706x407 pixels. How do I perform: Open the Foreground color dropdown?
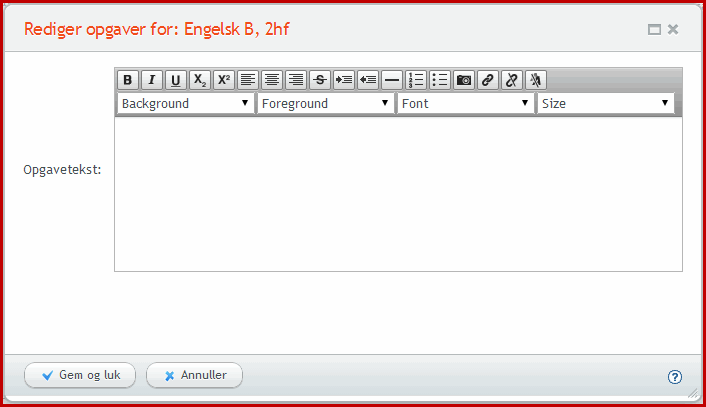(x=326, y=104)
